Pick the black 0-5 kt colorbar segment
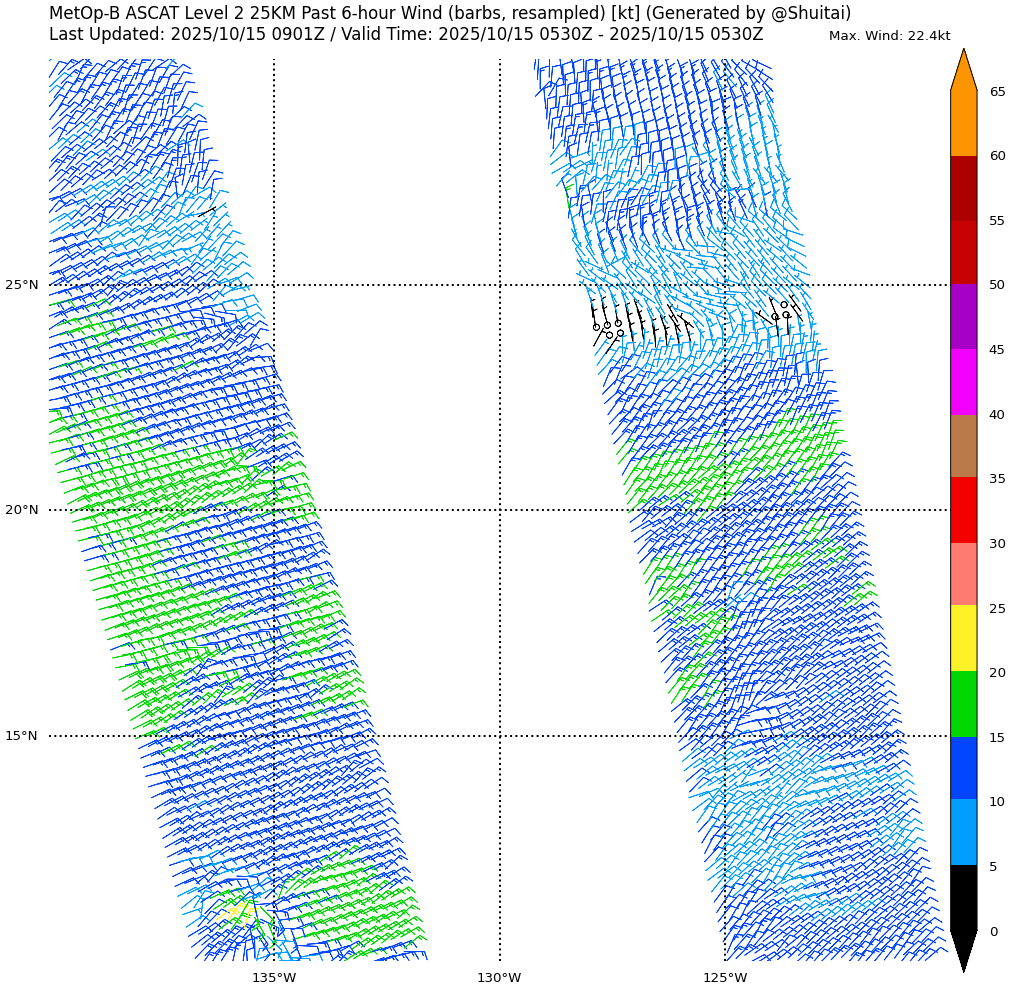Screen dimensions: 1010x989 coord(963,898)
